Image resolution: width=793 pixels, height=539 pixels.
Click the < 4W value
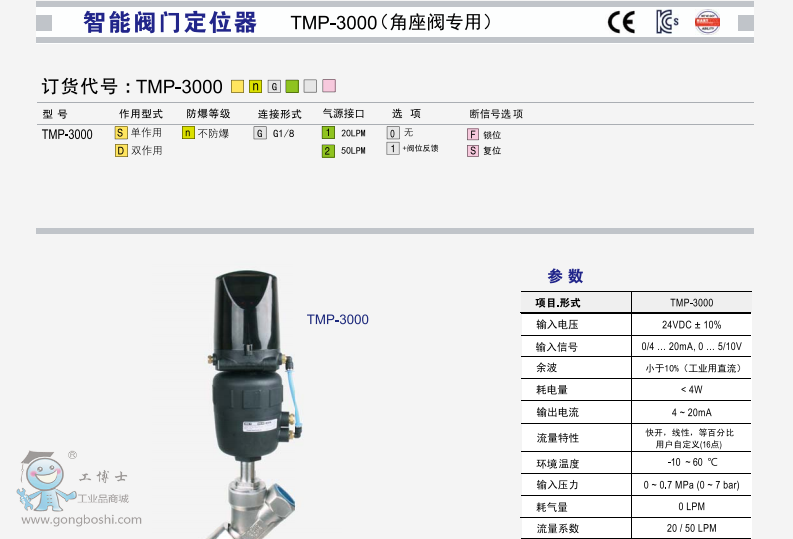point(691,390)
